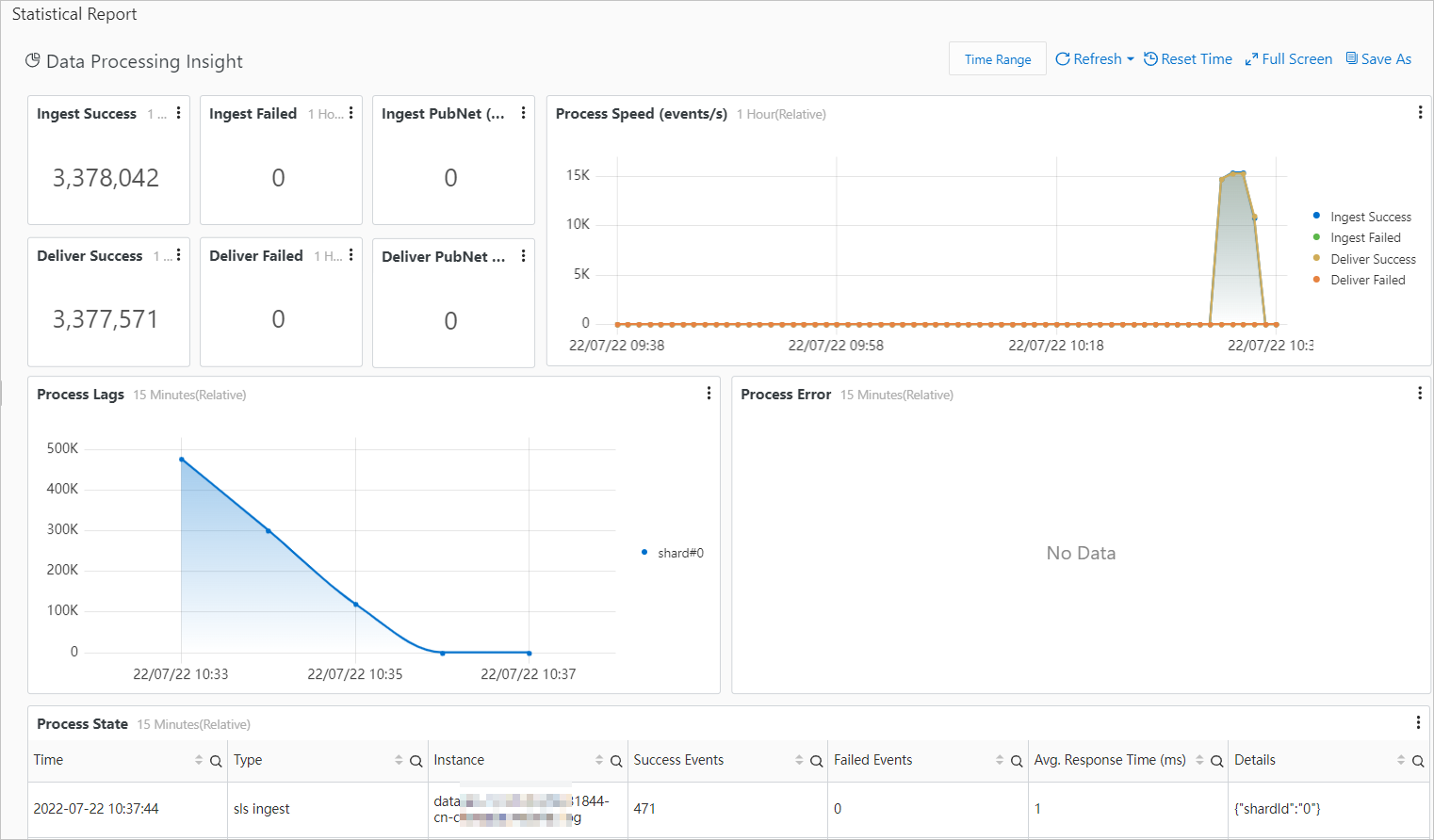Open the Process State table options menu
This screenshot has height=840, width=1434.
click(x=1418, y=722)
